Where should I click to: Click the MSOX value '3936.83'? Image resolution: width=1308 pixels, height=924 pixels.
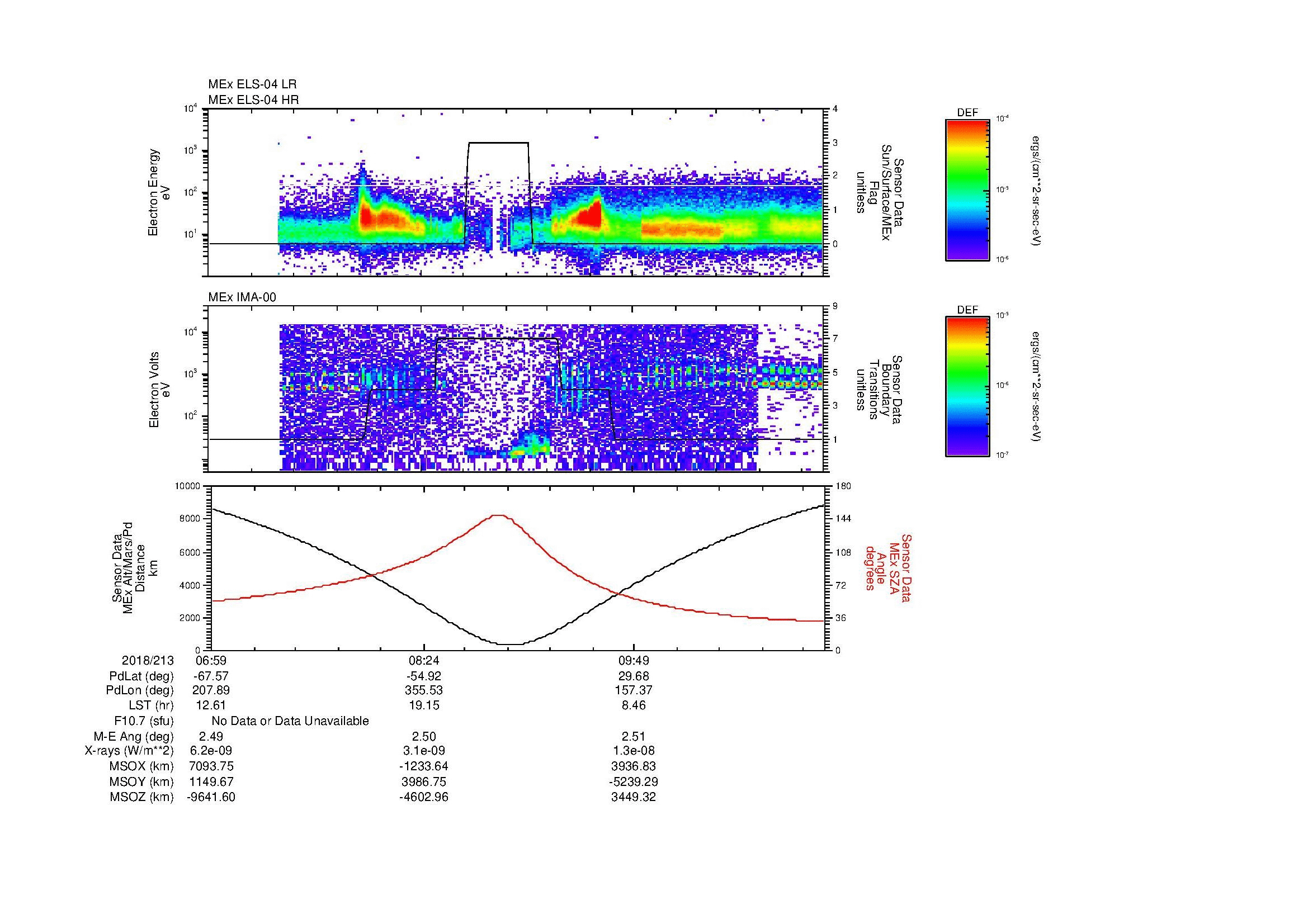coord(634,766)
